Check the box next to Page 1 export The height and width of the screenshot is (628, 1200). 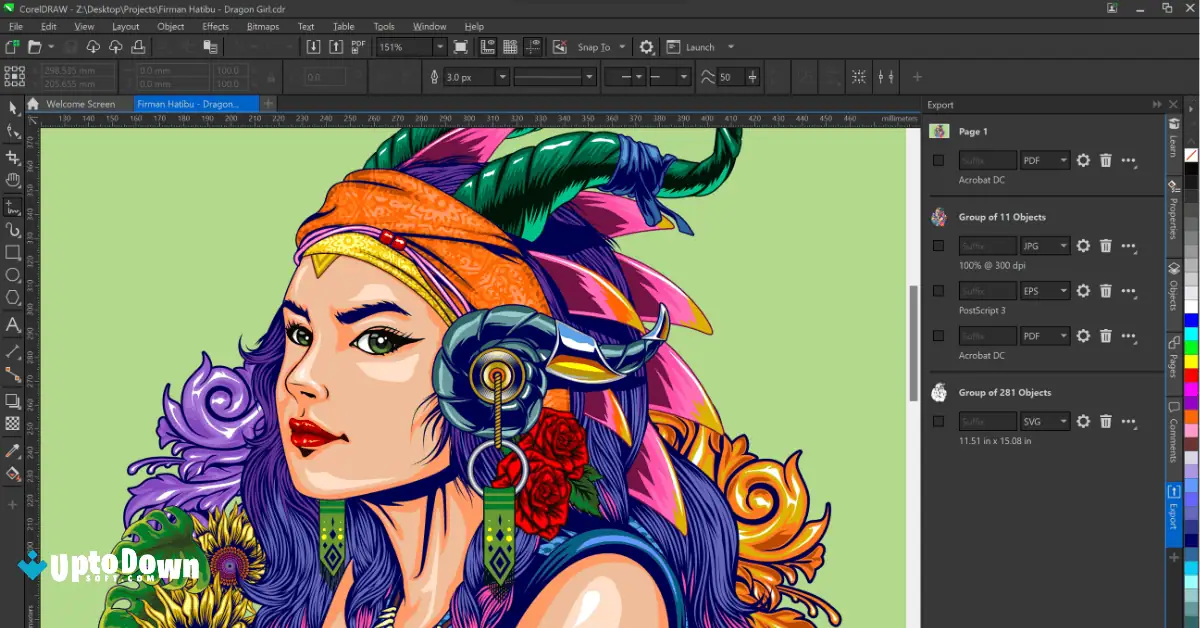938,160
